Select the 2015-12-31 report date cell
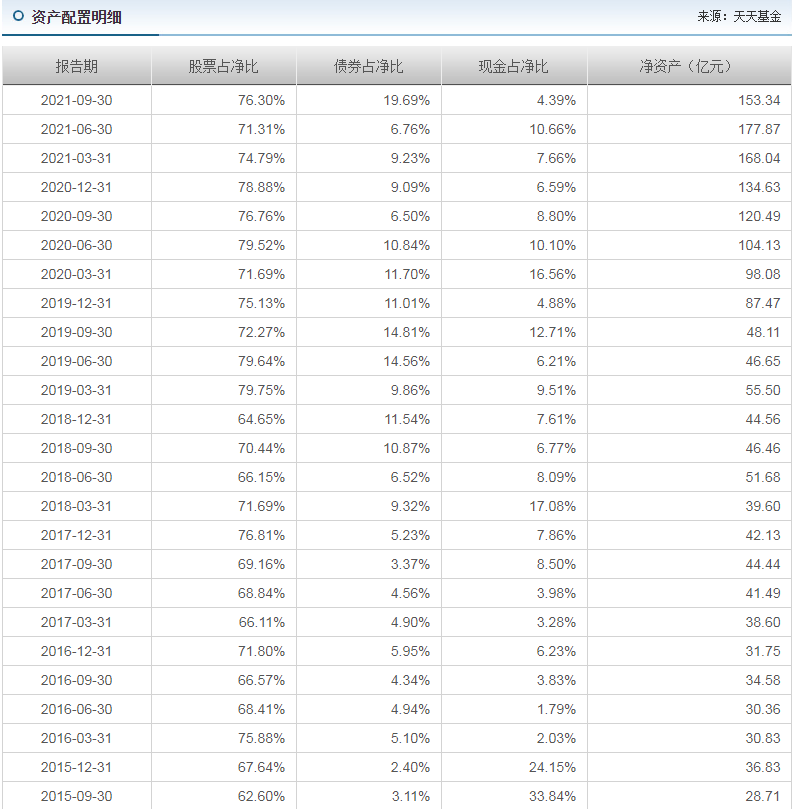 click(x=76, y=767)
